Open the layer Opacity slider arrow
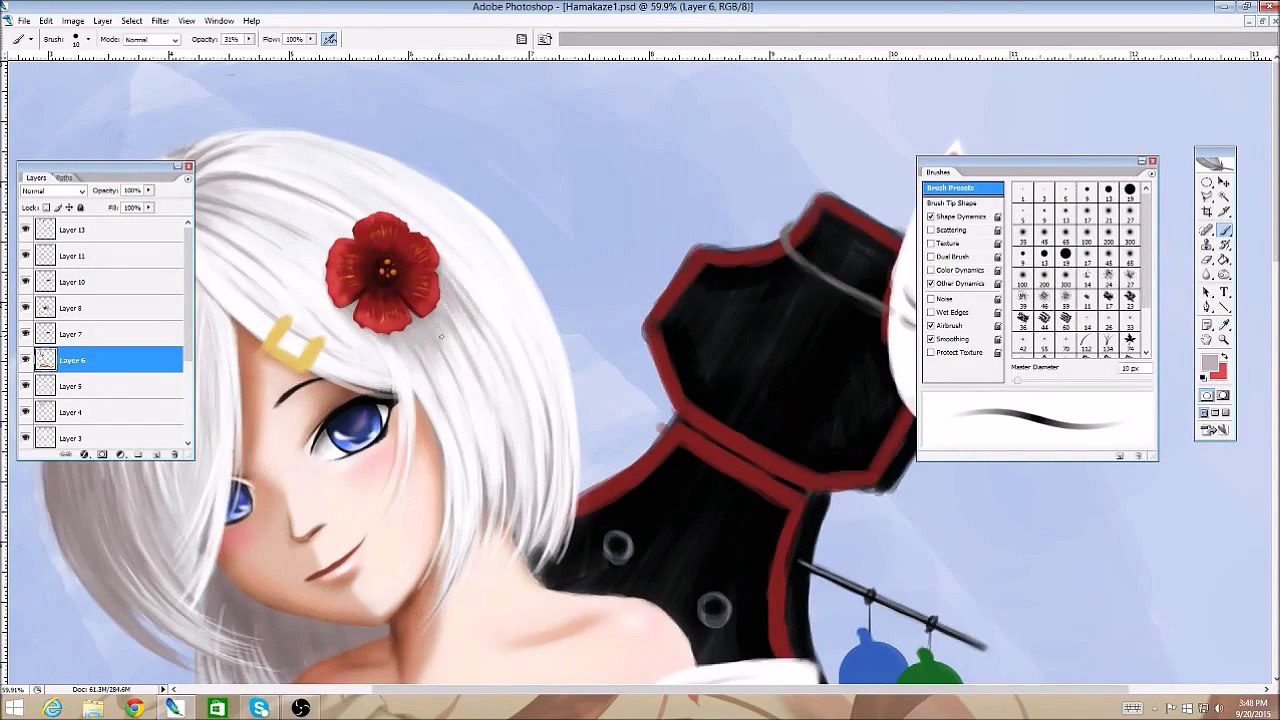The image size is (1280, 720). click(x=149, y=190)
